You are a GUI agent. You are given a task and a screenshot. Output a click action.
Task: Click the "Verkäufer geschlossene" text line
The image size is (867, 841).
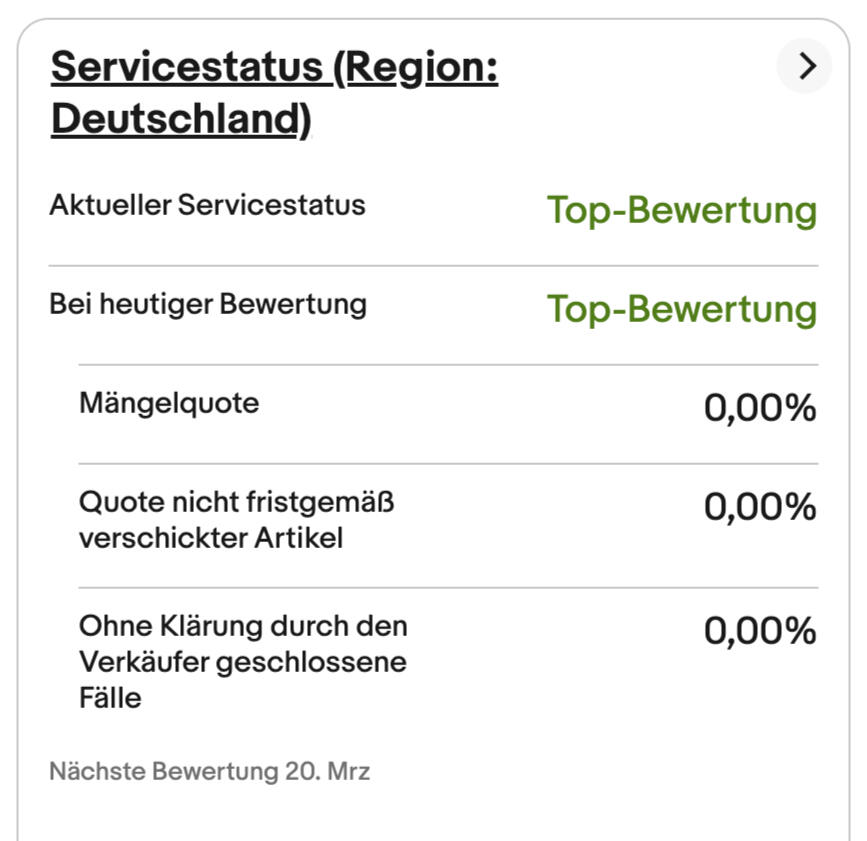point(243,662)
